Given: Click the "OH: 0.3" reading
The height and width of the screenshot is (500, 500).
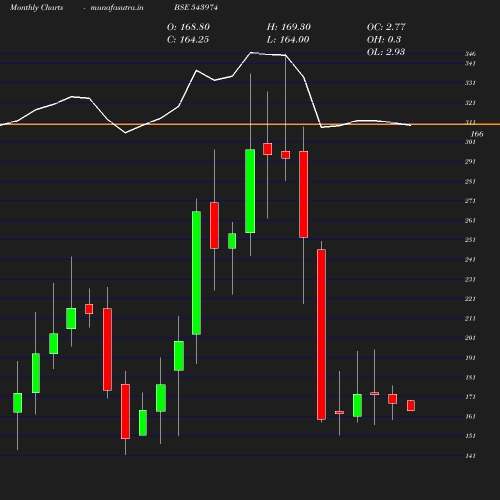Looking at the screenshot, I should (384, 40).
